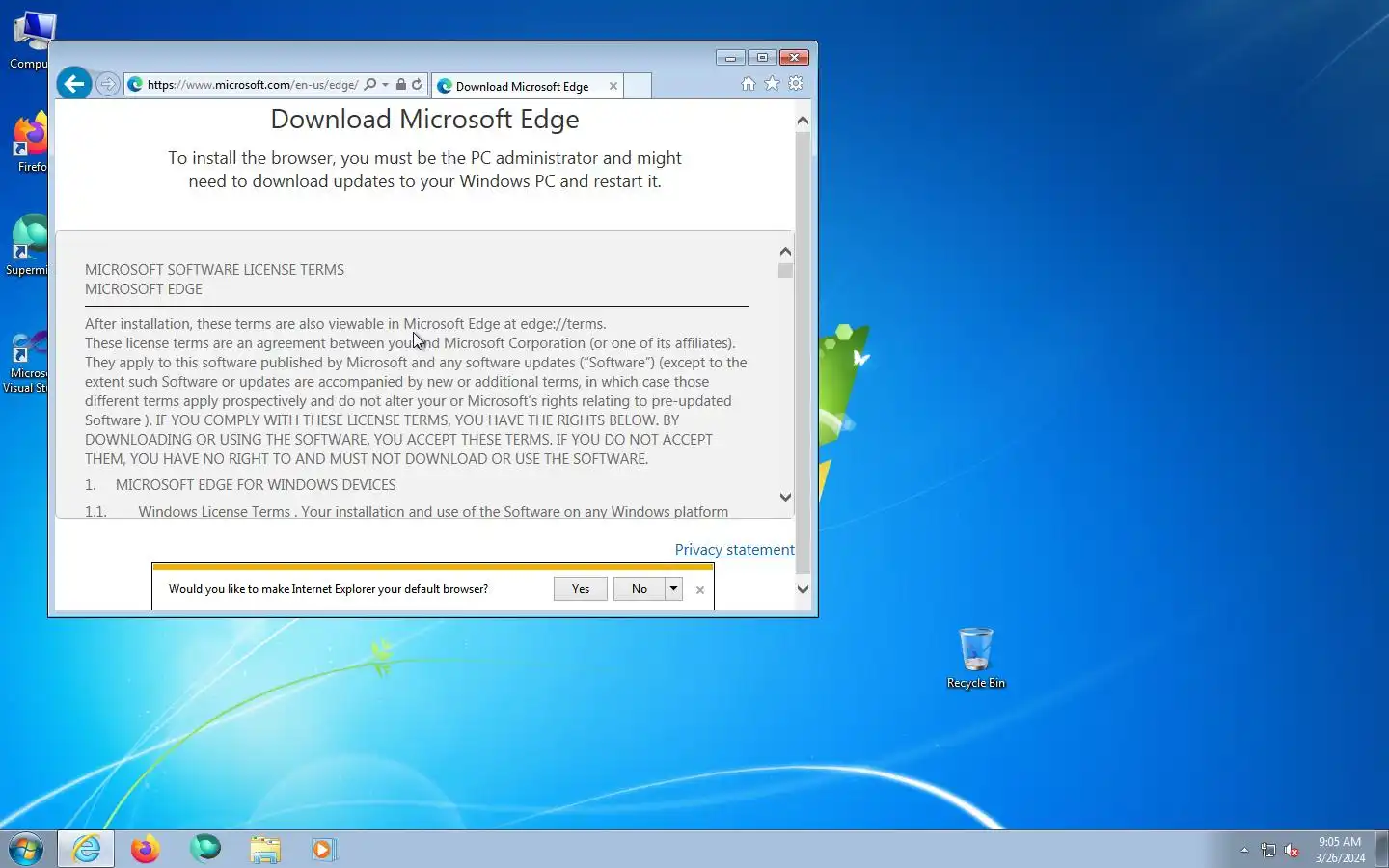
Task: Select the Microsoft Visual Studio desktop shortcut
Action: coord(25,363)
